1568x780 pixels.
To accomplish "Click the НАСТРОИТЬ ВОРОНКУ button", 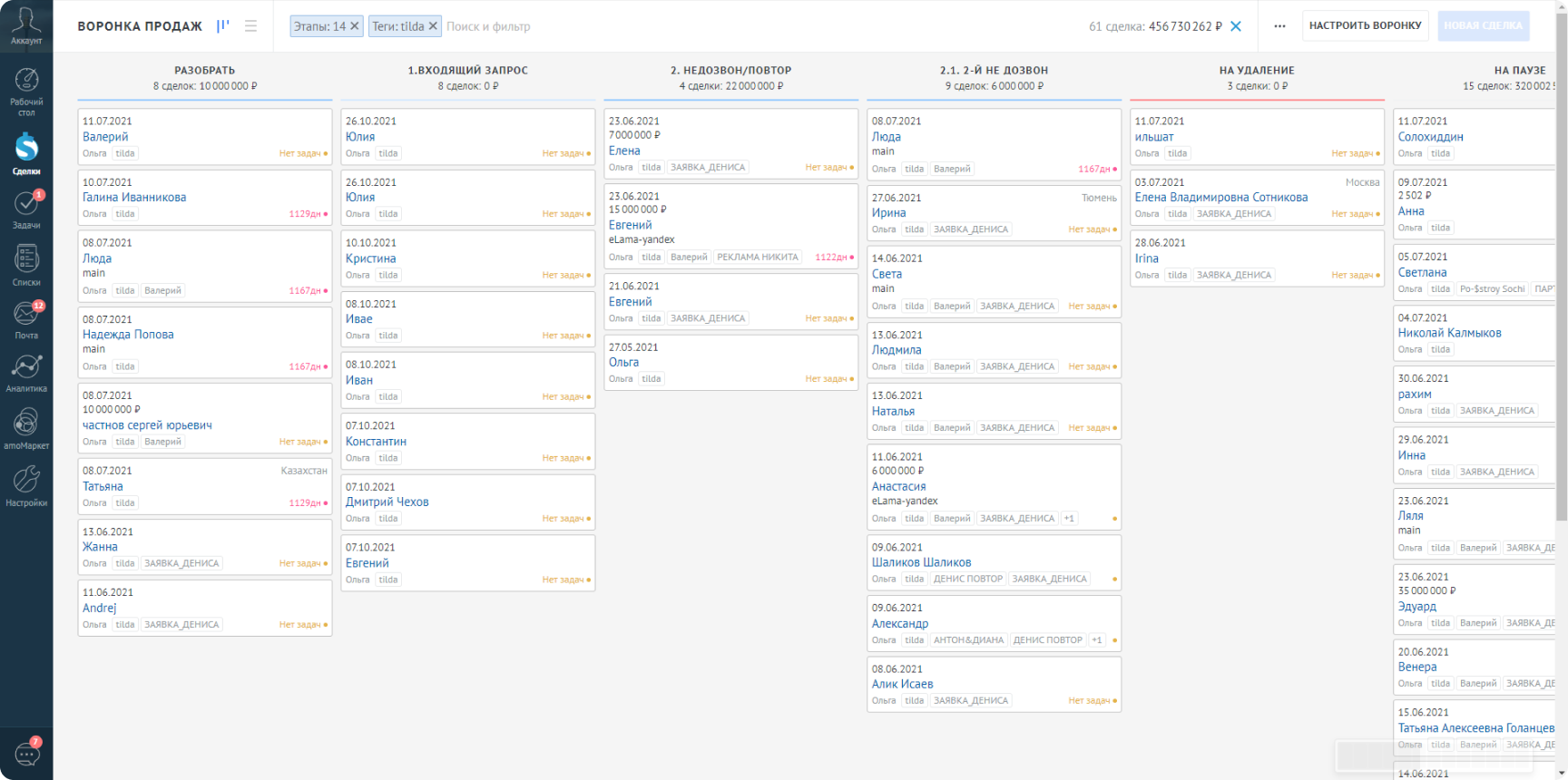I will tap(1365, 25).
